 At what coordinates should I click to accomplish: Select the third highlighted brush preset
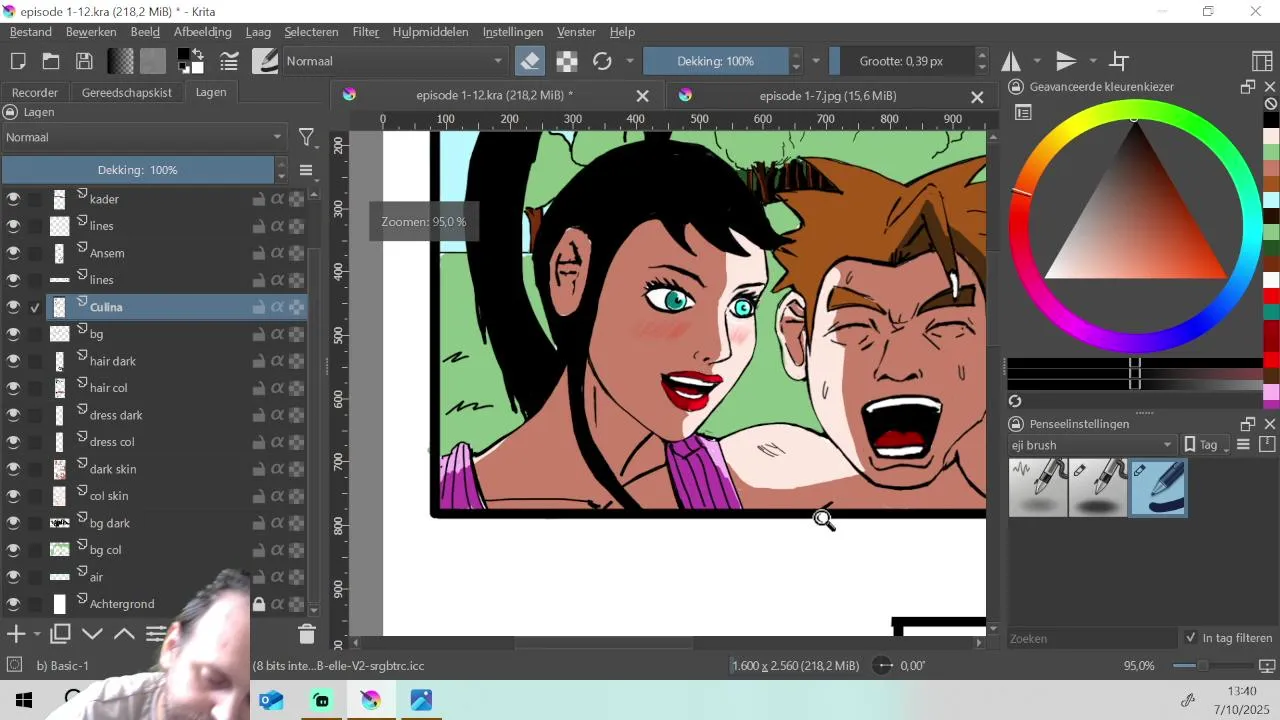tap(1158, 487)
